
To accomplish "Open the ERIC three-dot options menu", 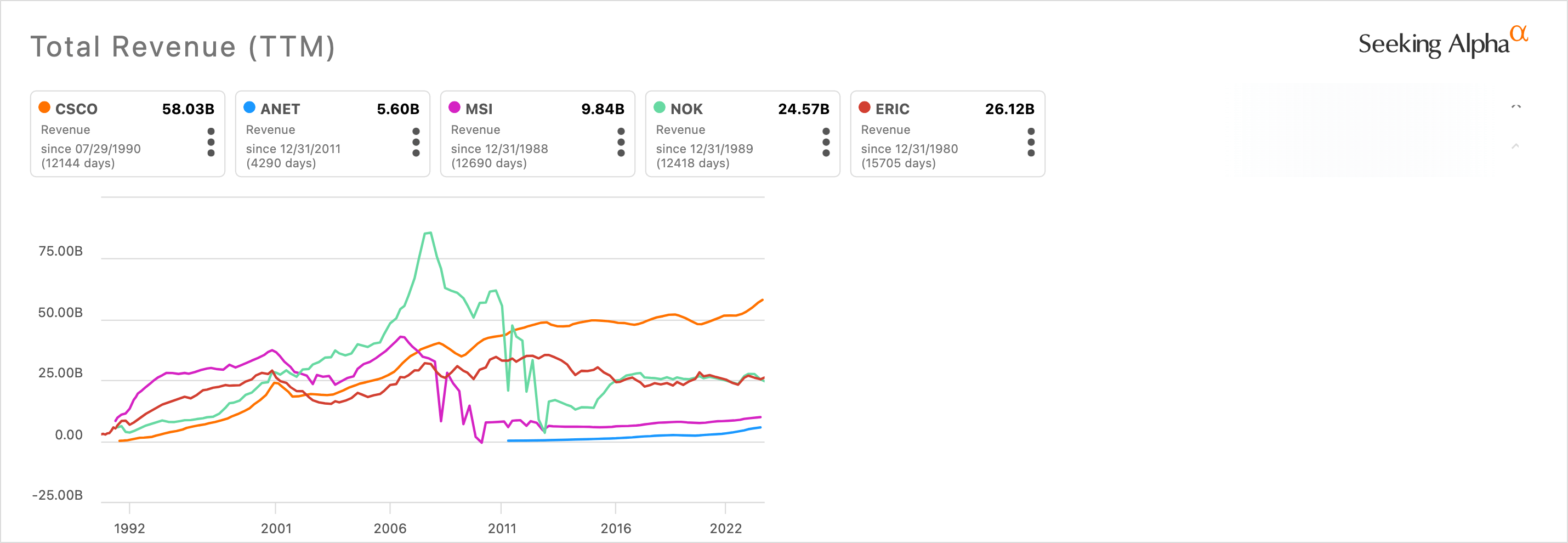I will tap(1031, 142).
